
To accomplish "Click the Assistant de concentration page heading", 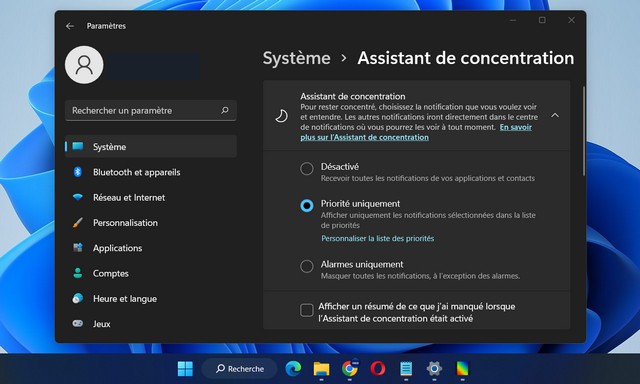I will [x=466, y=58].
